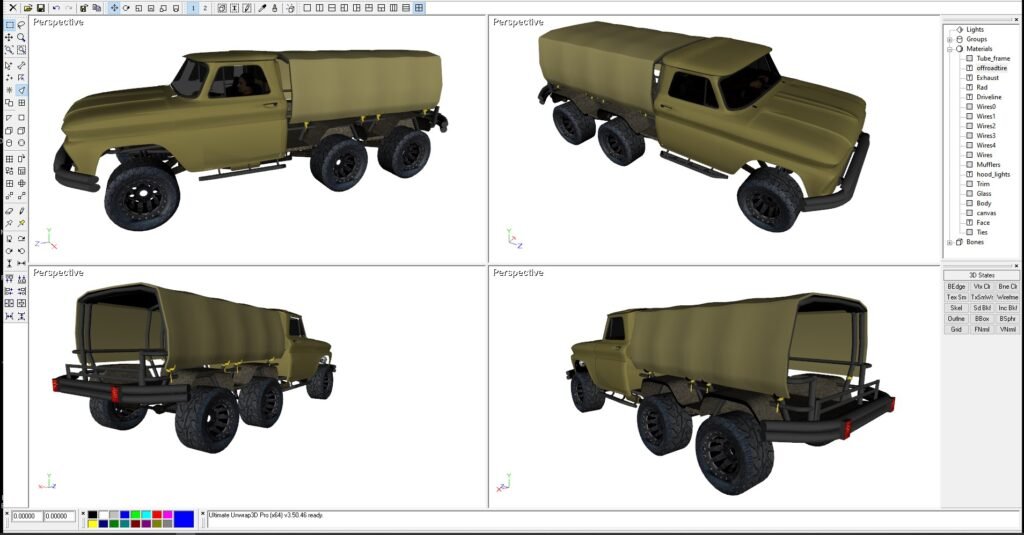Select the single viewport layout icon
This screenshot has height=535, width=1024.
click(x=307, y=8)
